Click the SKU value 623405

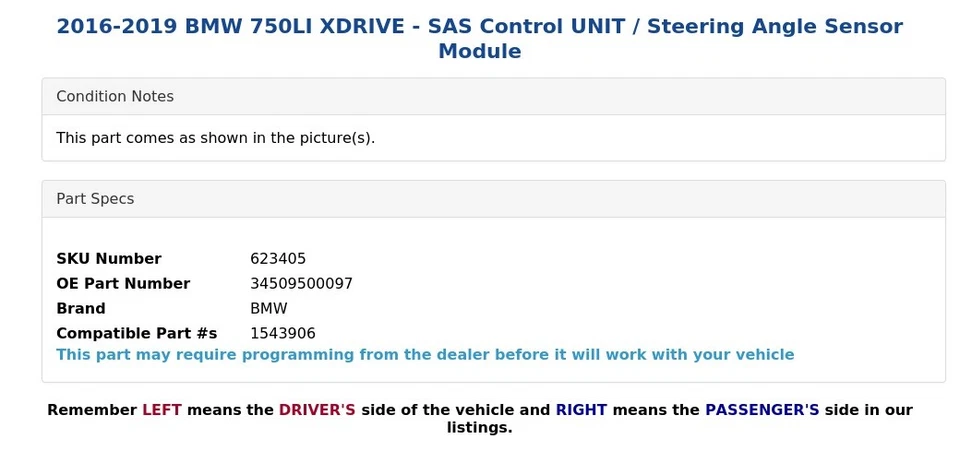click(278, 259)
